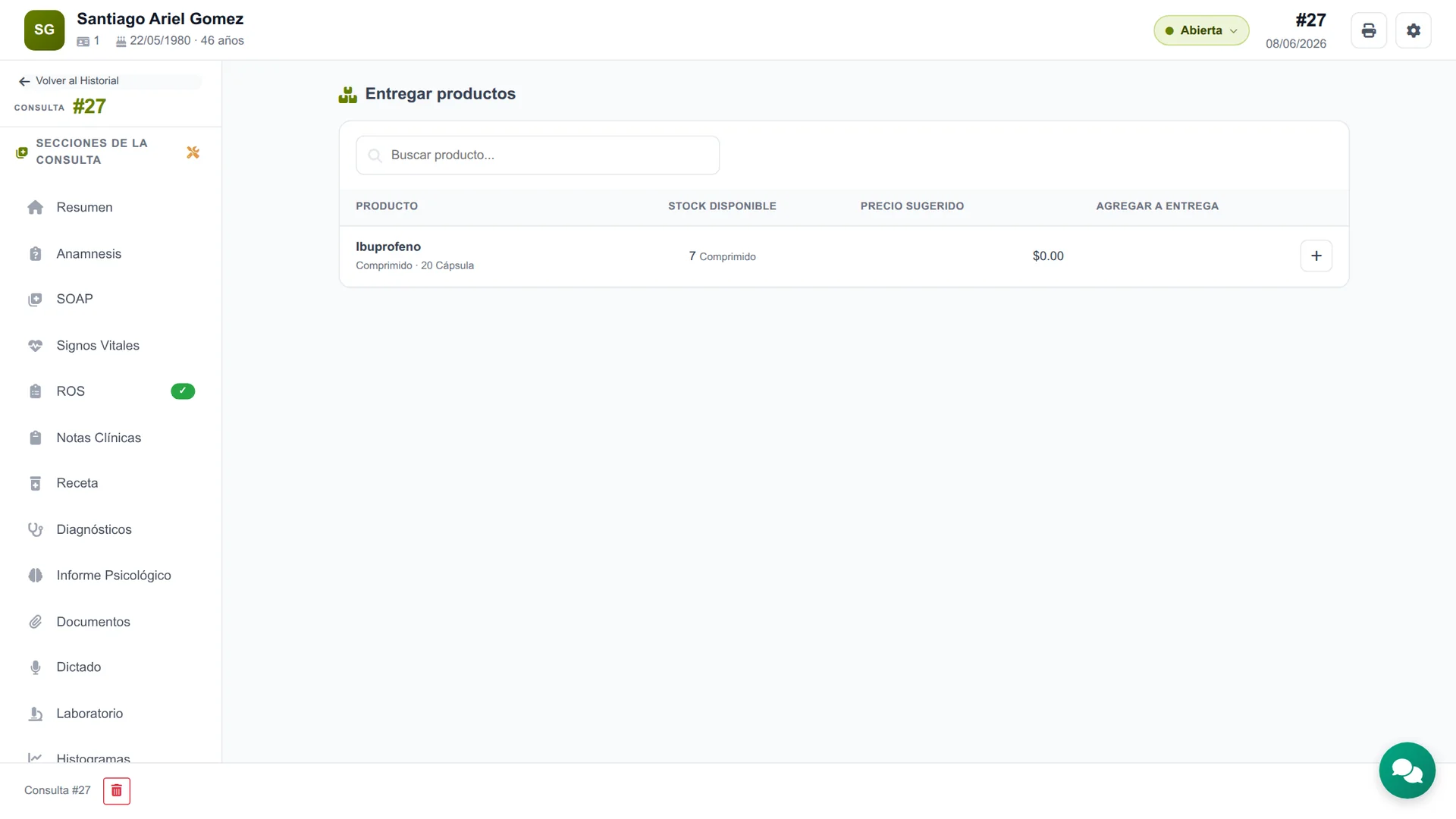Click the birthday cake icon by date

pyautogui.click(x=121, y=41)
